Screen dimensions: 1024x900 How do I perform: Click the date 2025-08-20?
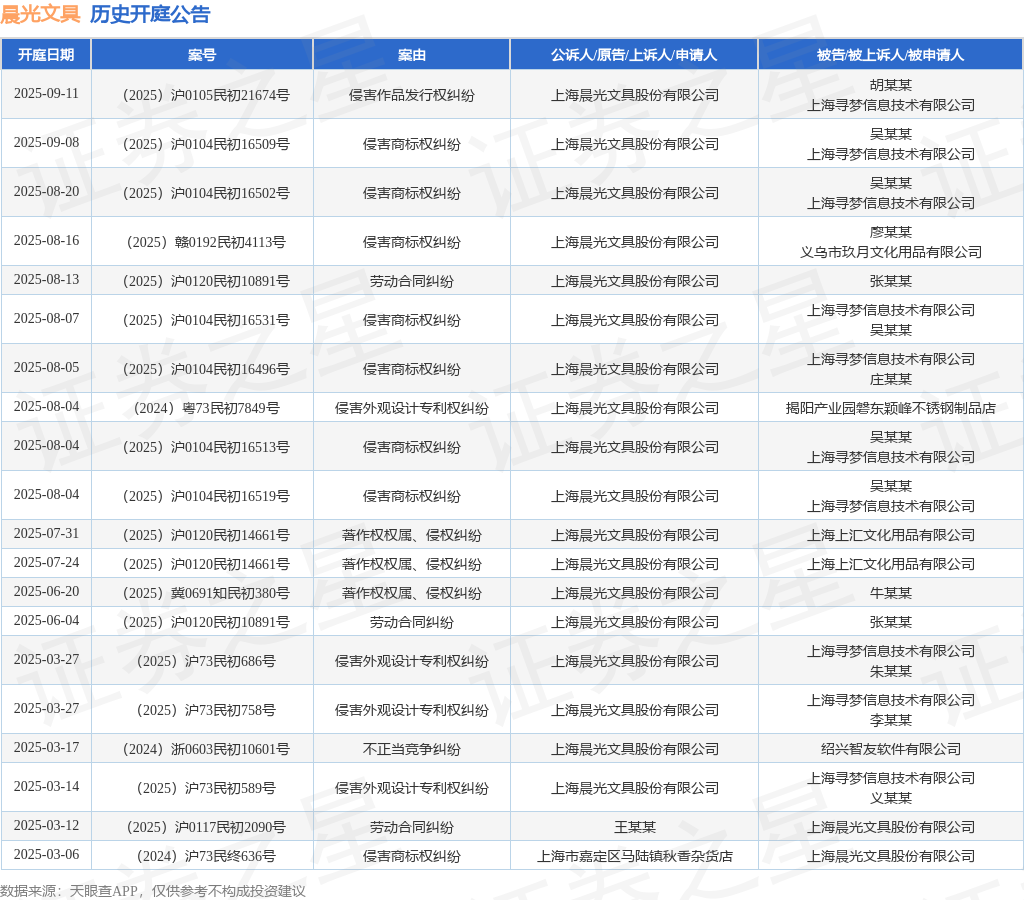click(46, 191)
